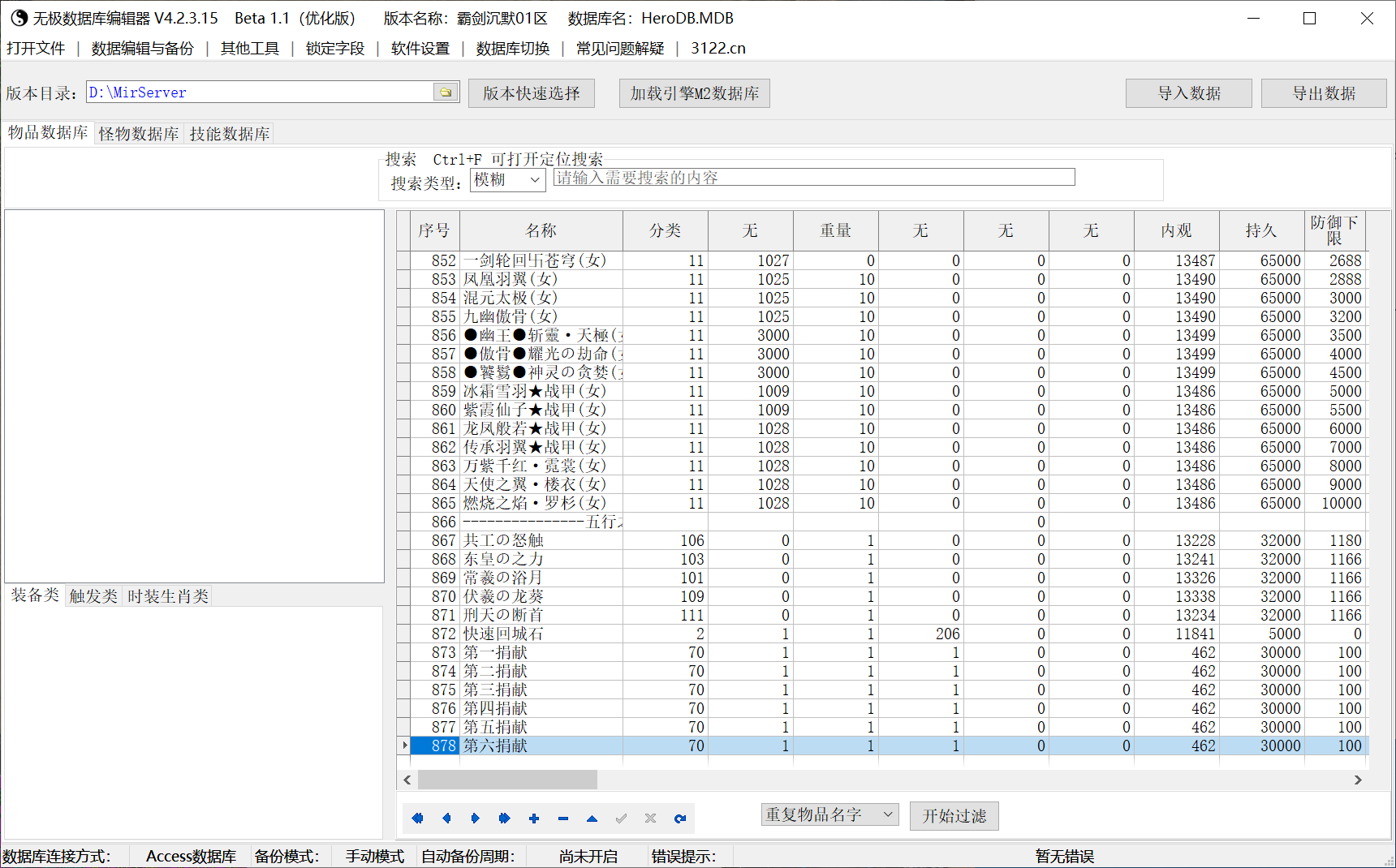Refresh data navigator icon
Image resolution: width=1396 pixels, height=868 pixels.
(x=680, y=819)
